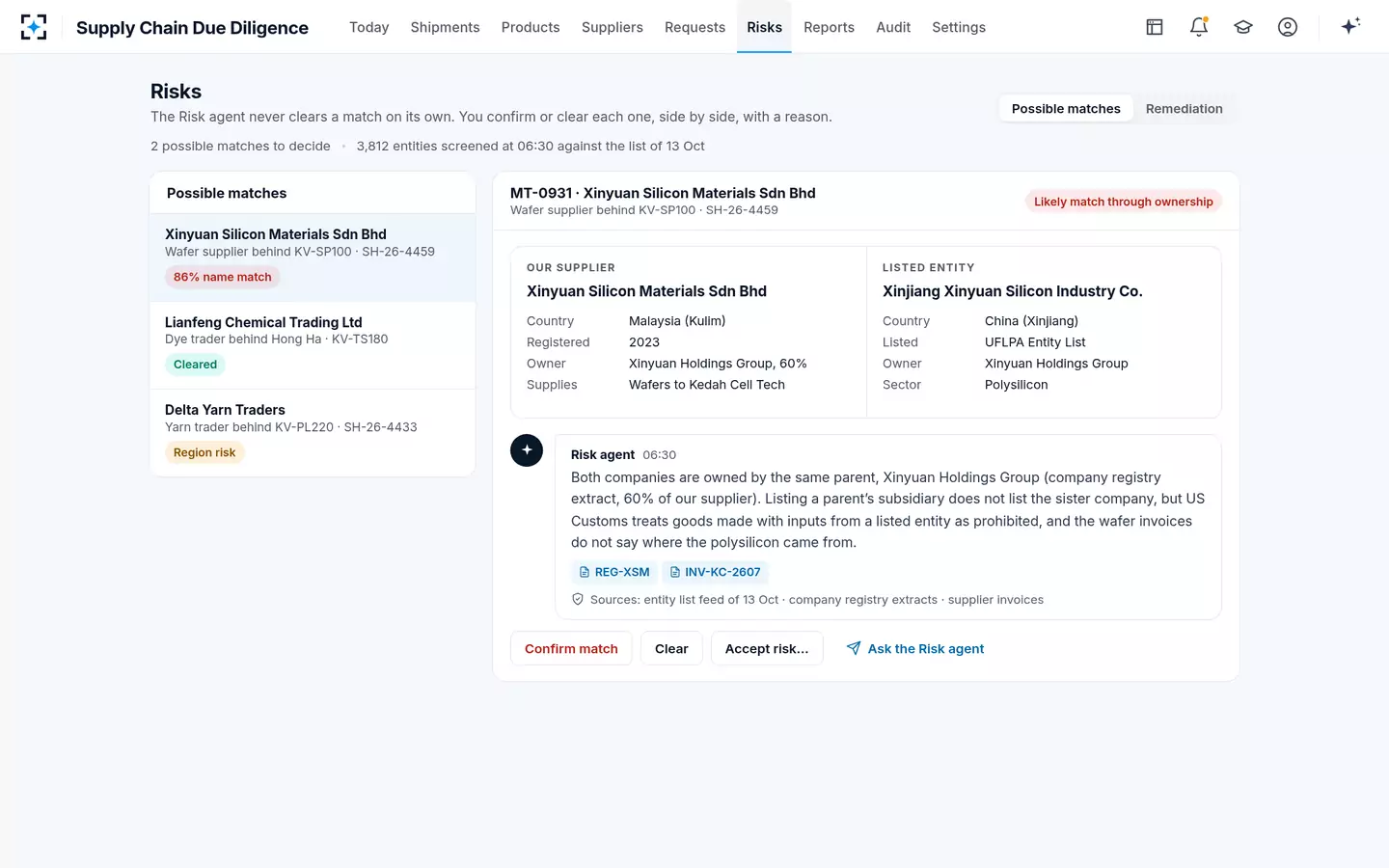Click the Confirm match button
The height and width of the screenshot is (868, 1389).
point(571,649)
